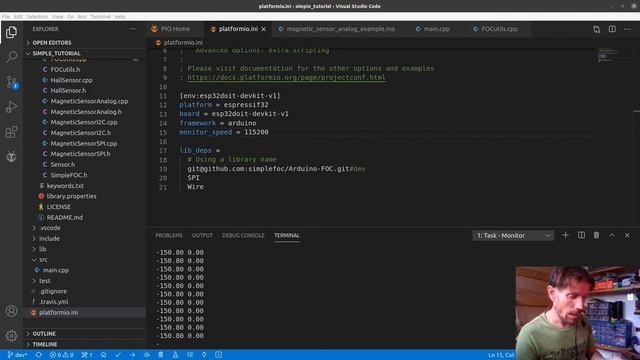Screen dimensions: 640x360
Task: Add a new terminal with plus icon
Action: (565, 235)
